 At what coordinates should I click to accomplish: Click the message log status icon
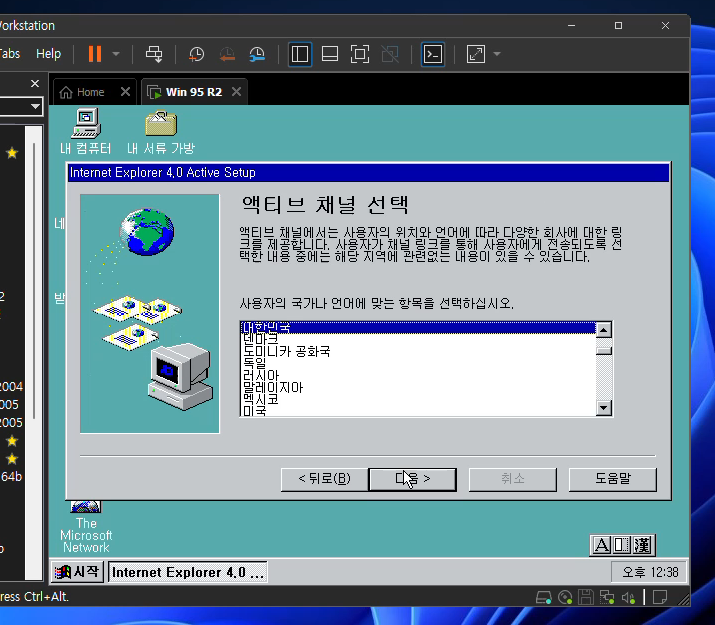point(660,597)
